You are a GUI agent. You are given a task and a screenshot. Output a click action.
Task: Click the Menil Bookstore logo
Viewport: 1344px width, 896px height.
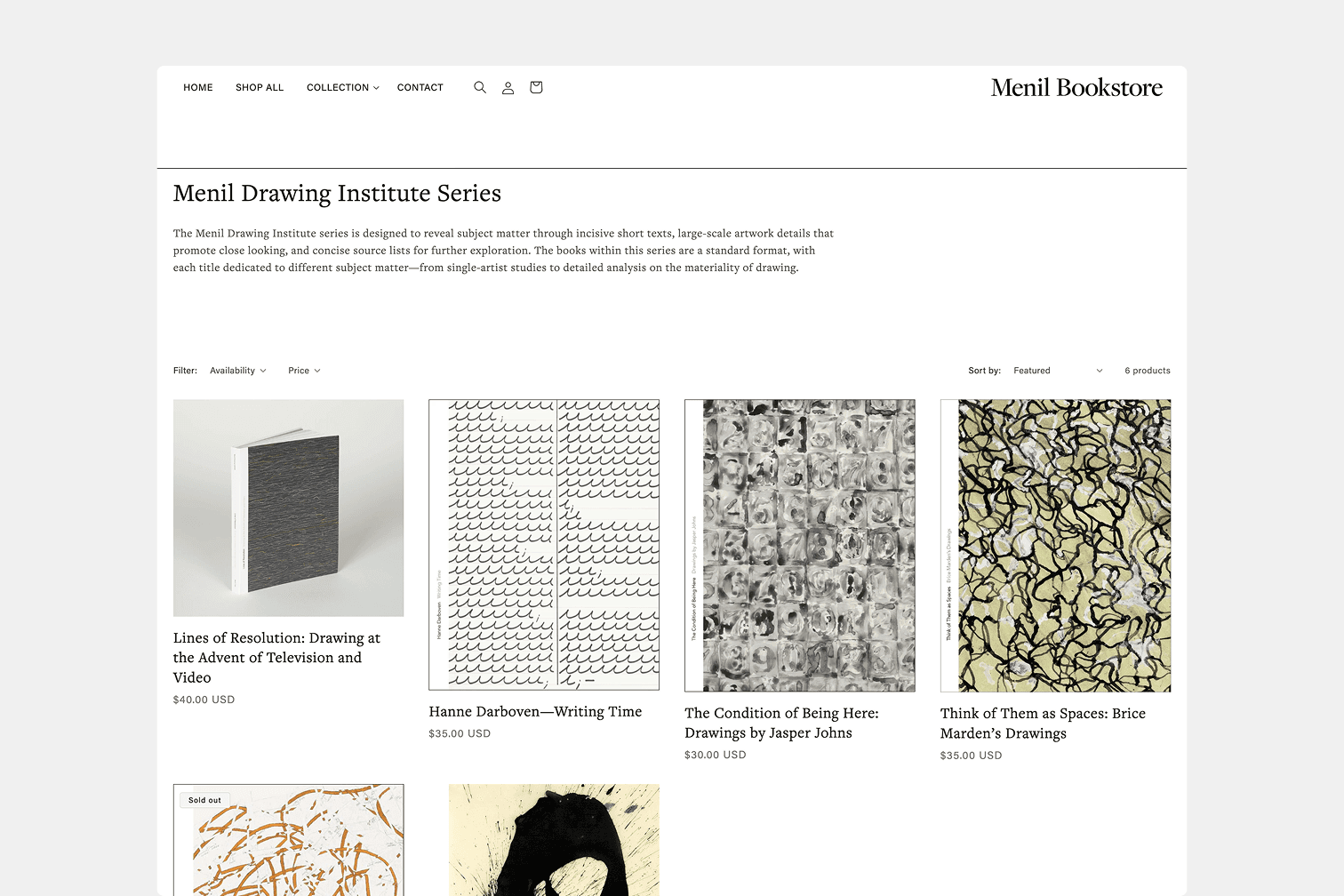(x=1076, y=87)
